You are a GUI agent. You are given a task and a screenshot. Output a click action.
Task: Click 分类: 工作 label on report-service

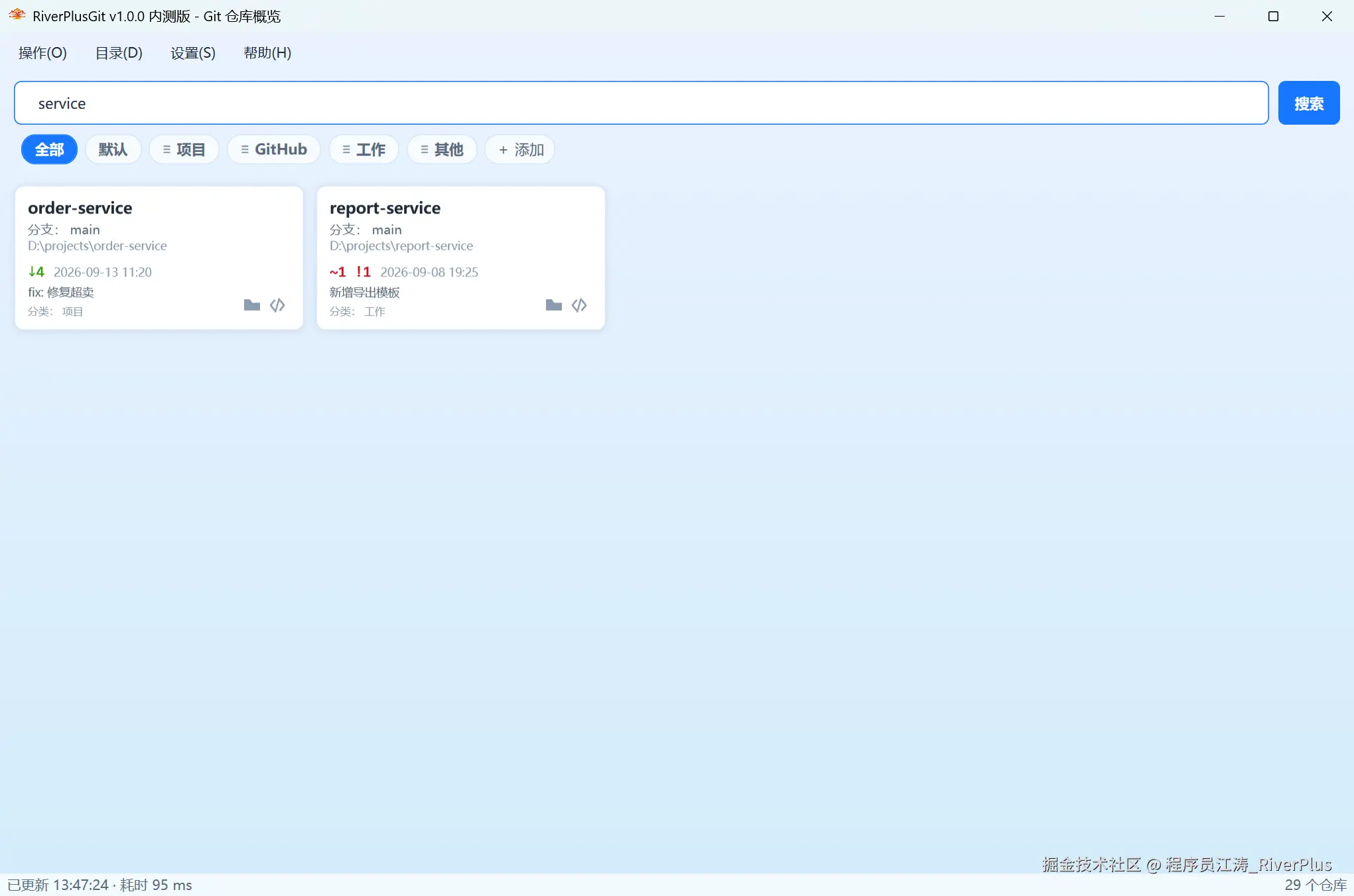tap(358, 312)
